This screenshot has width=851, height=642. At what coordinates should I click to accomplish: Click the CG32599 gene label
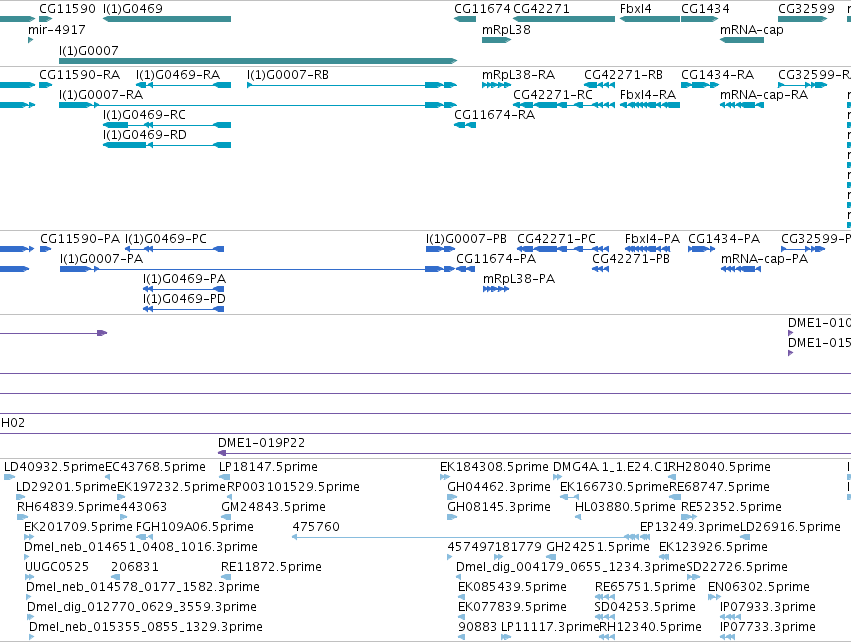pyautogui.click(x=806, y=9)
